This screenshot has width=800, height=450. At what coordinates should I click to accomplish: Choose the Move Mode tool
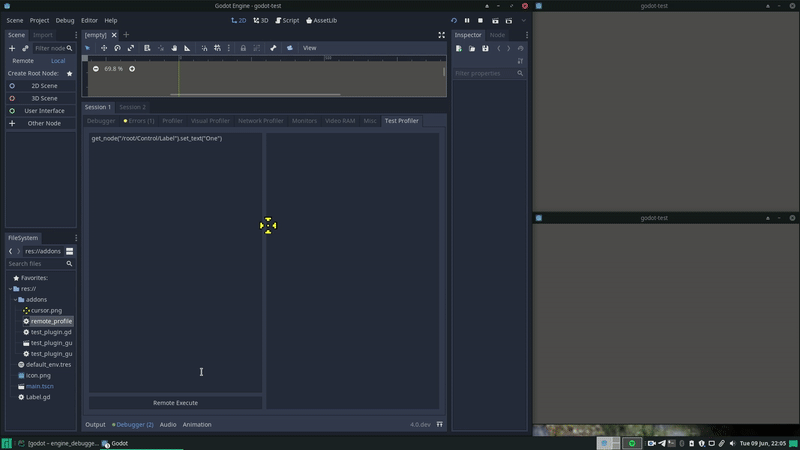[x=104, y=48]
